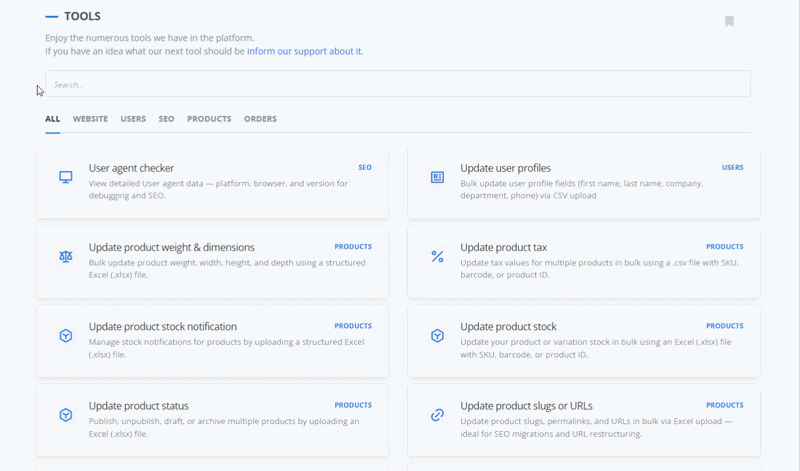The image size is (800, 471).
Task: Click the 'Bulk update user profile fields' description
Action: (582, 189)
